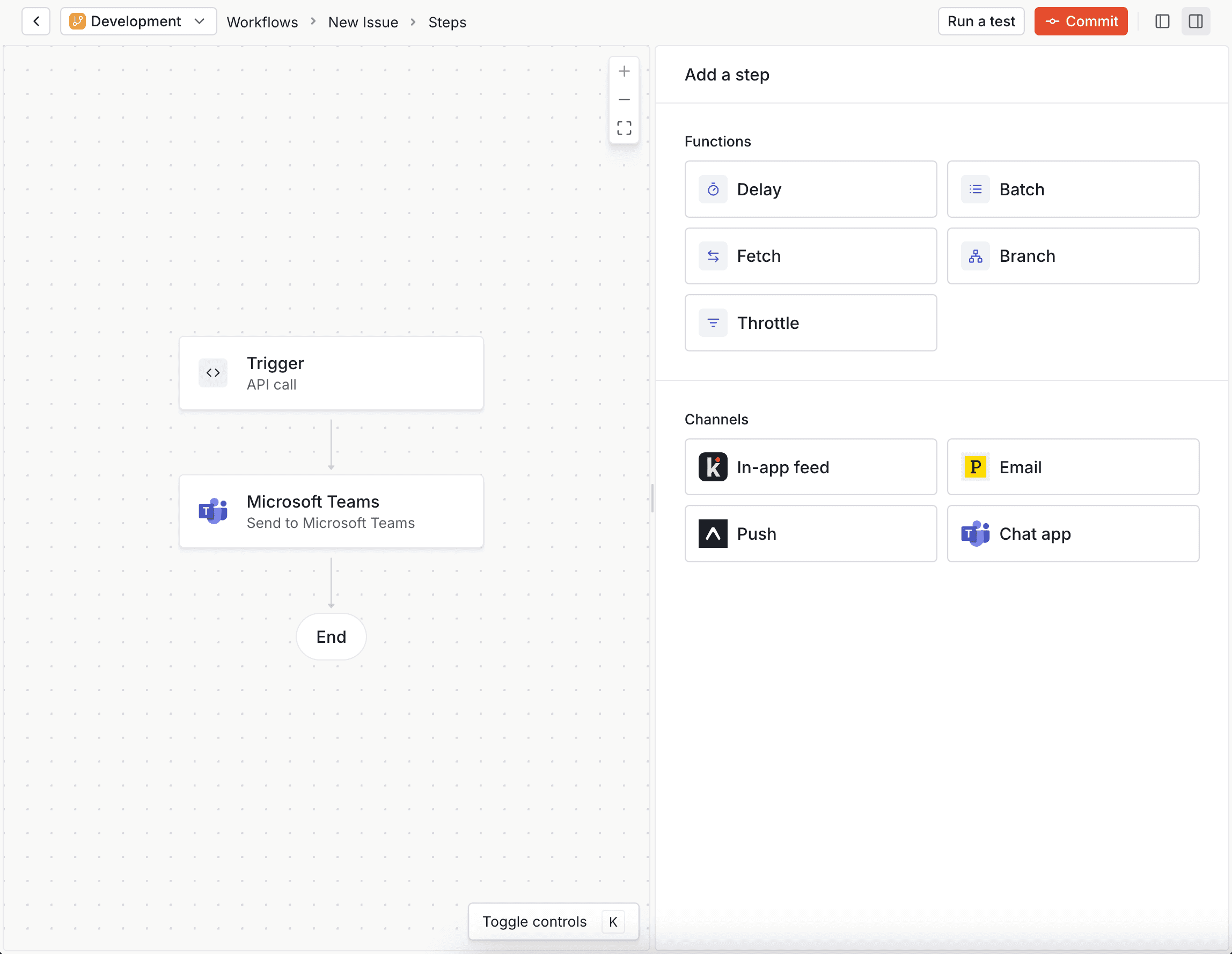Select the Batch function icon
The width and height of the screenshot is (1232, 954).
[x=975, y=189]
